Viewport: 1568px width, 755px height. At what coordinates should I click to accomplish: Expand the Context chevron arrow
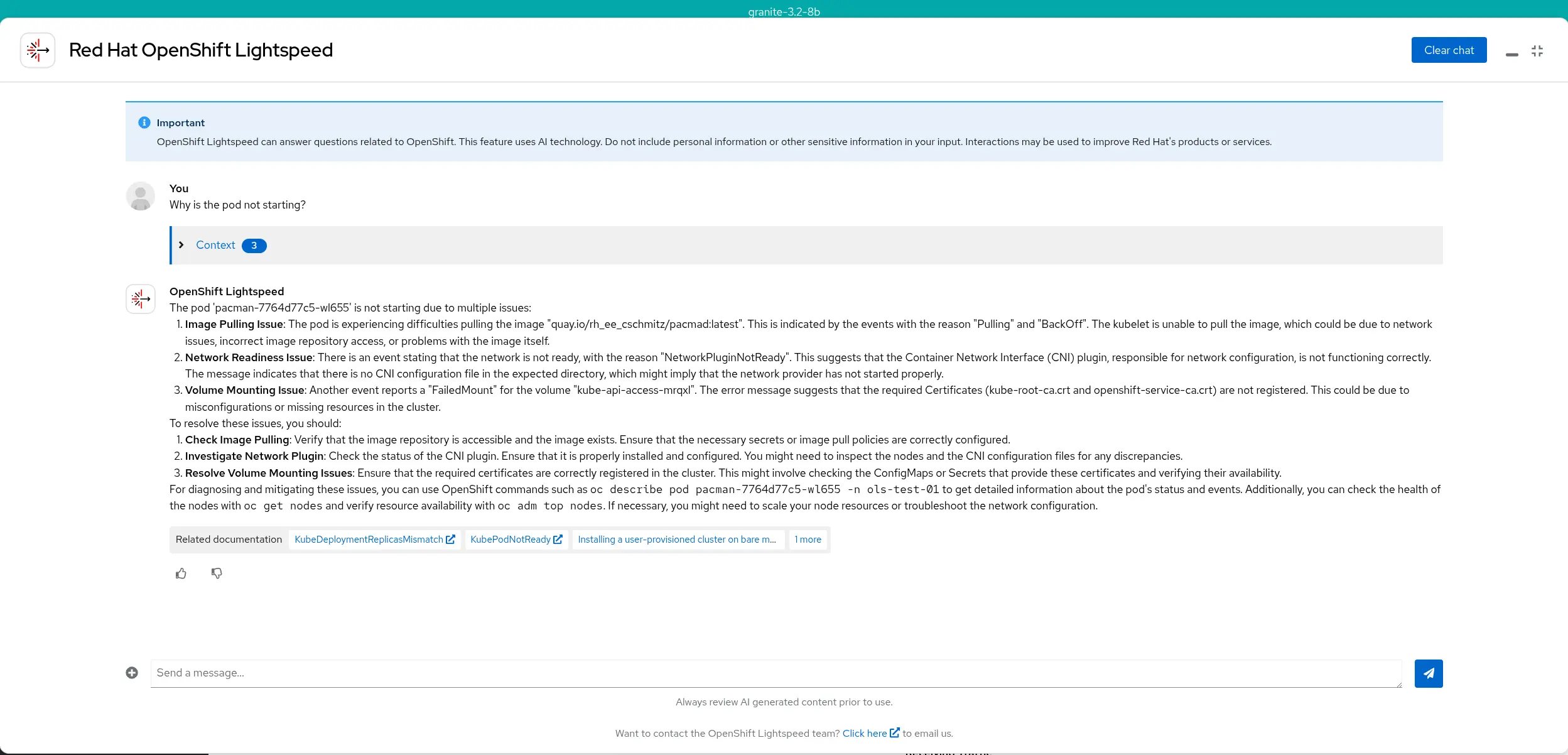181,245
